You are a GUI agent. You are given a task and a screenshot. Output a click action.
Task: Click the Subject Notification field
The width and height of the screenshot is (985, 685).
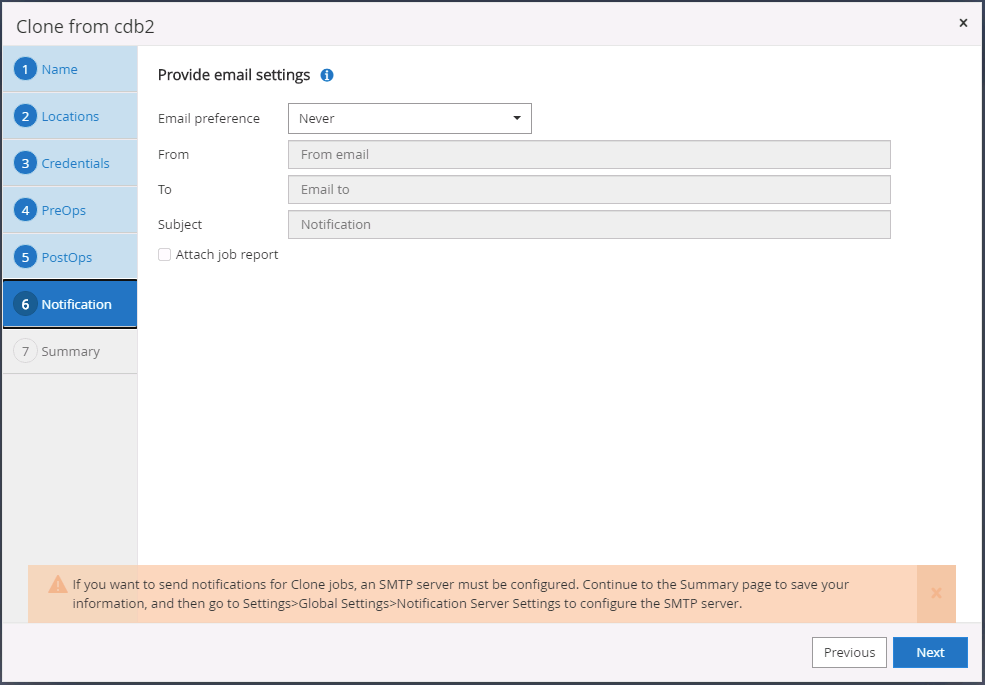pyautogui.click(x=588, y=224)
